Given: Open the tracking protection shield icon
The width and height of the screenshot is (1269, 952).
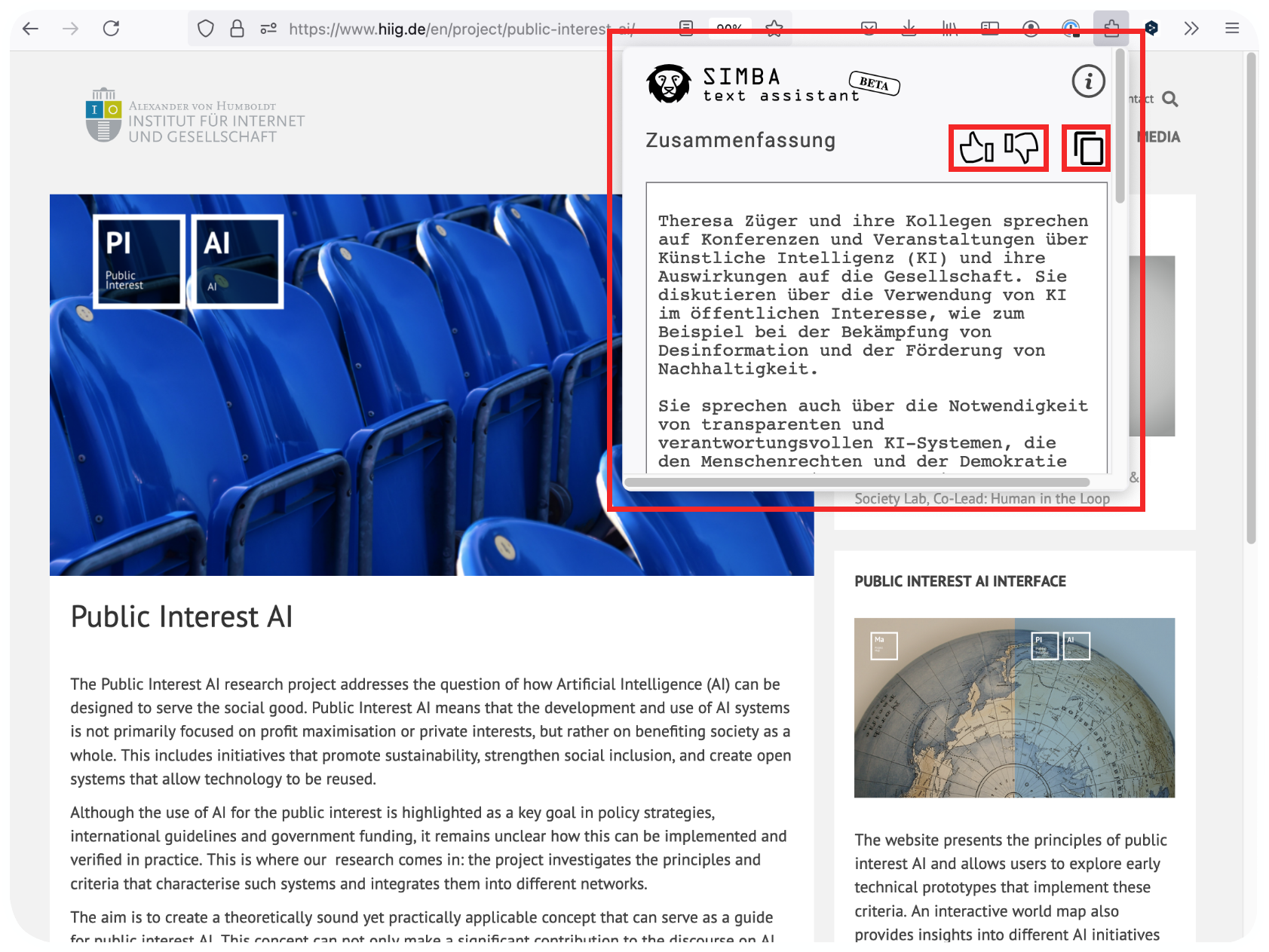Looking at the screenshot, I should 205,29.
